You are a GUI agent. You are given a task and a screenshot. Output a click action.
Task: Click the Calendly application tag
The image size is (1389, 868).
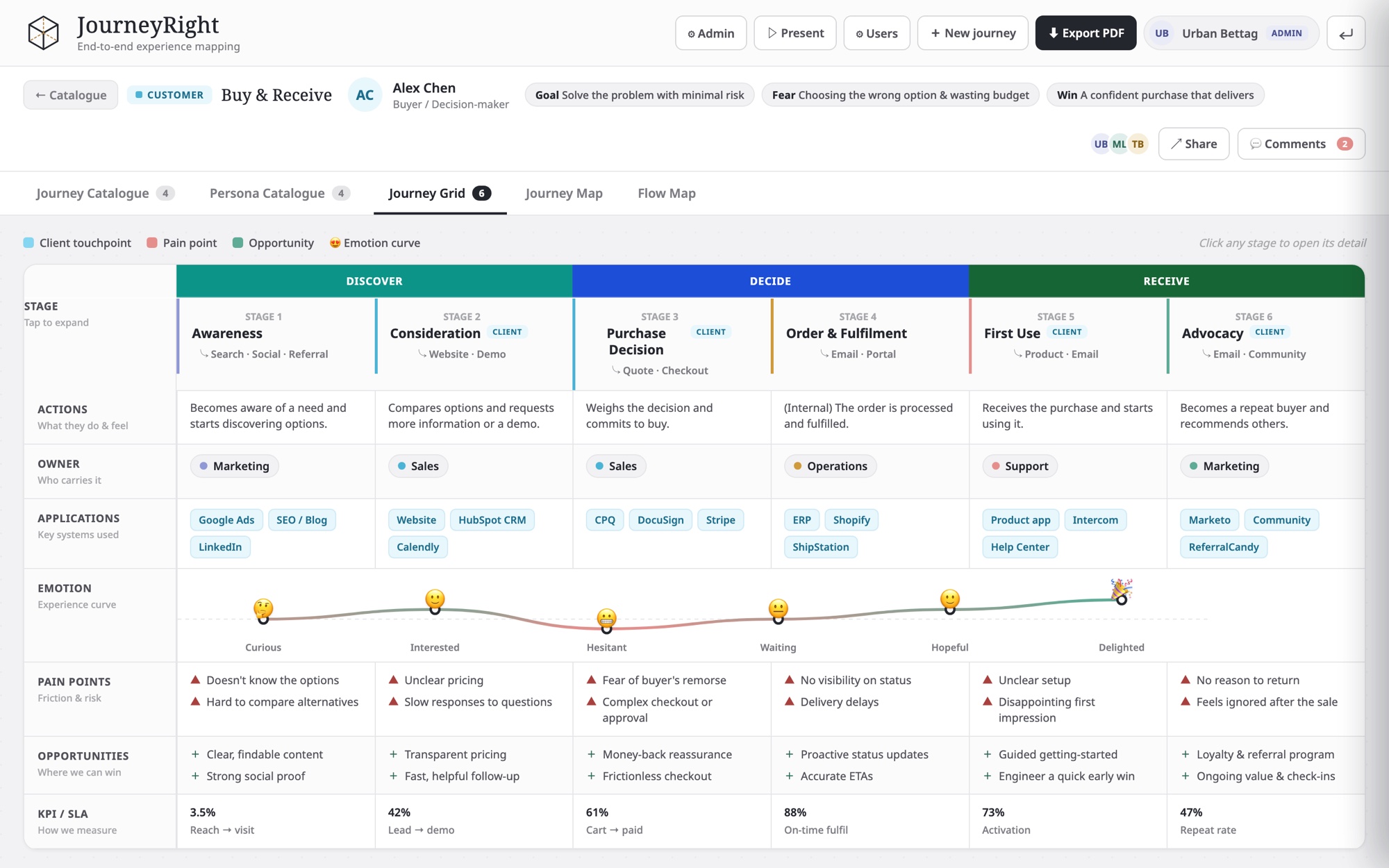(x=417, y=547)
